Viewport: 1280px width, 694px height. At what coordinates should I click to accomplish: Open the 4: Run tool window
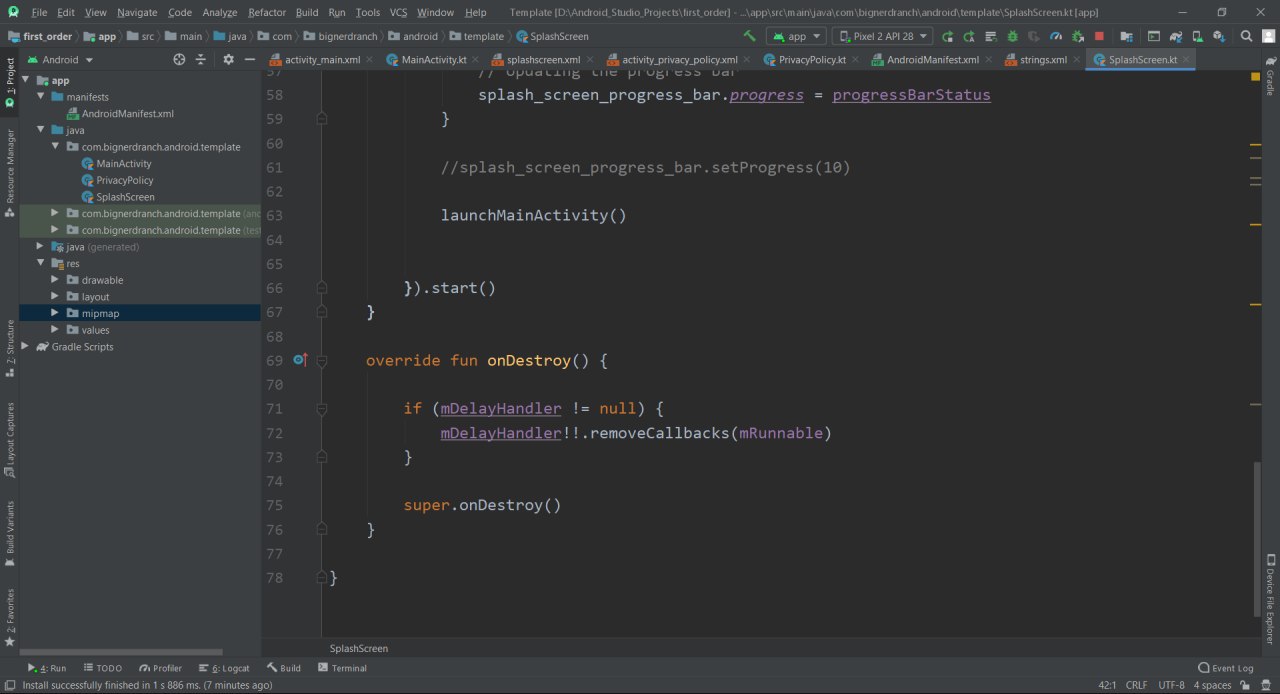(x=46, y=668)
